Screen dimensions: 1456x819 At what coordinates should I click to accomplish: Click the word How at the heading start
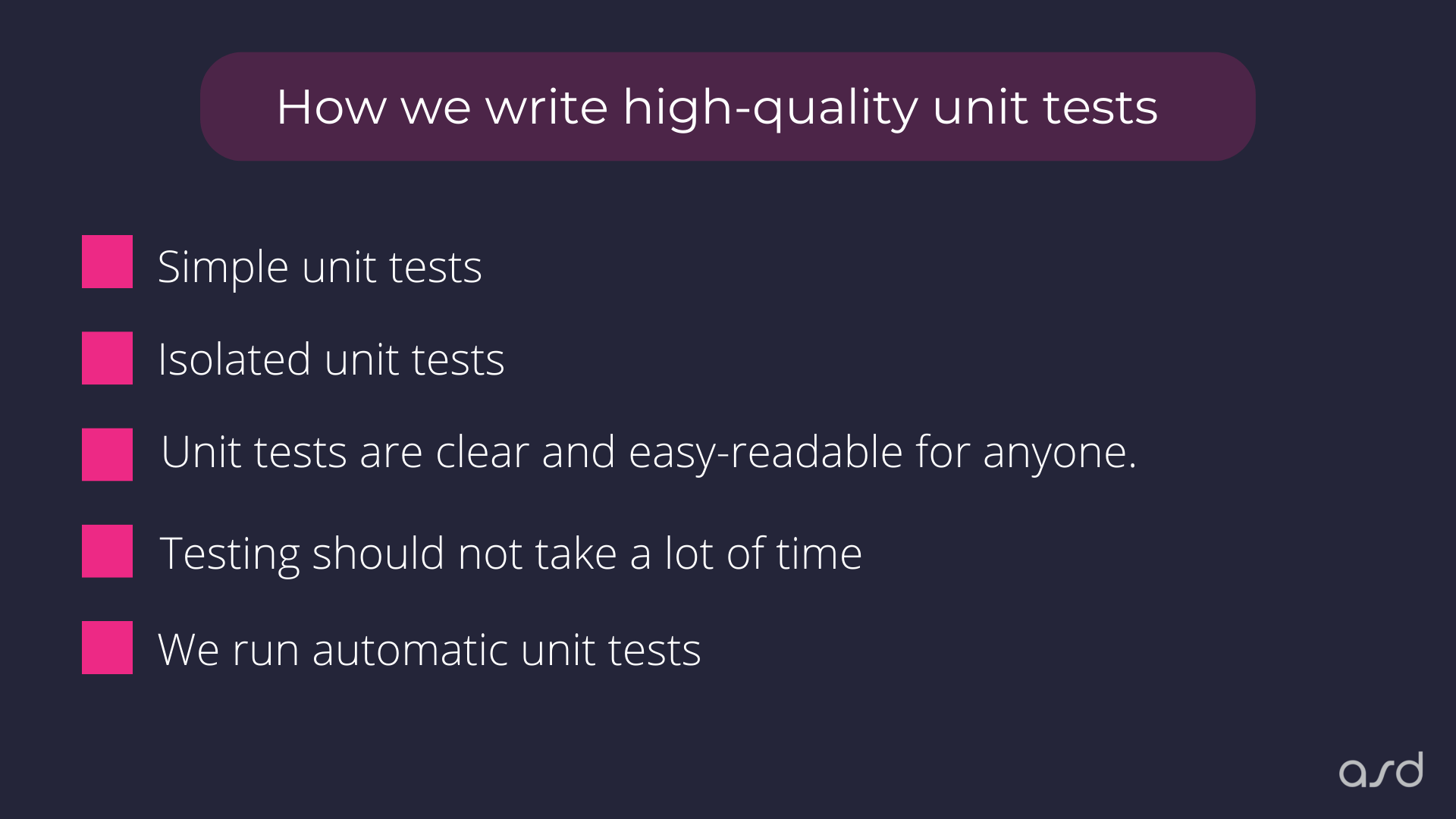pyautogui.click(x=331, y=107)
